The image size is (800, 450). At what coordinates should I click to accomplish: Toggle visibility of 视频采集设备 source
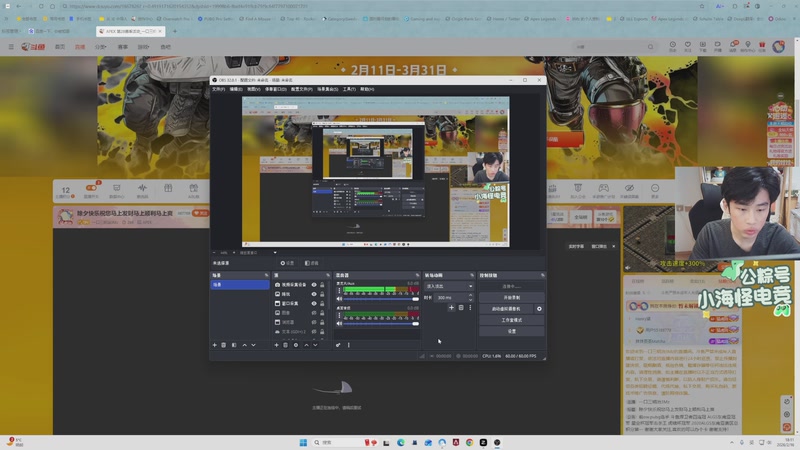pyautogui.click(x=314, y=285)
